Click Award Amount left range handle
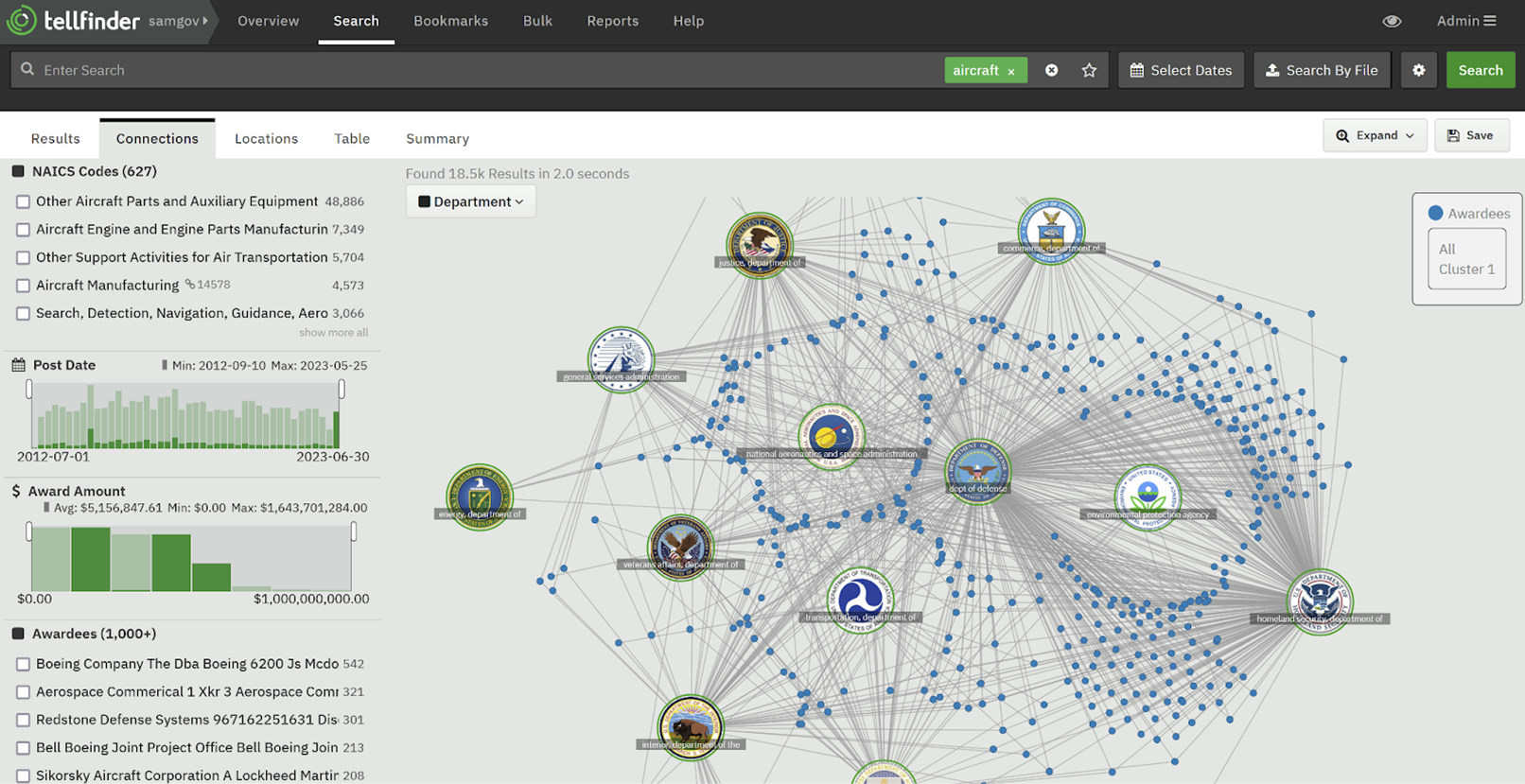Viewport: 1525px width, 784px height. [29, 531]
